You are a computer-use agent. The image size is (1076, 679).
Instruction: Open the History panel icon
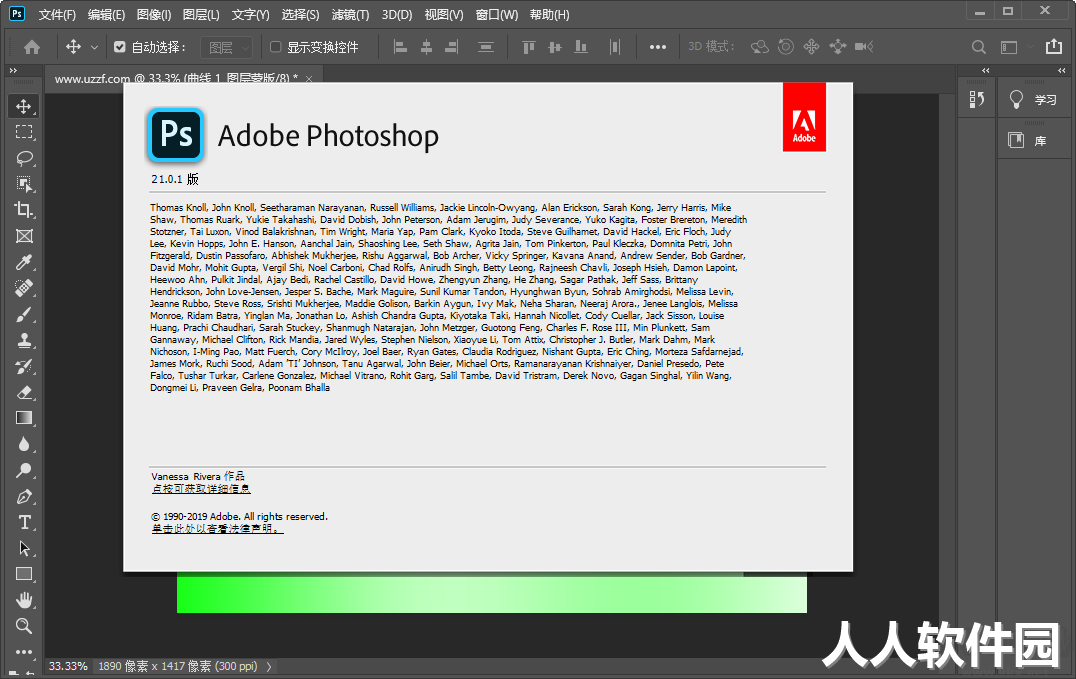(x=976, y=100)
